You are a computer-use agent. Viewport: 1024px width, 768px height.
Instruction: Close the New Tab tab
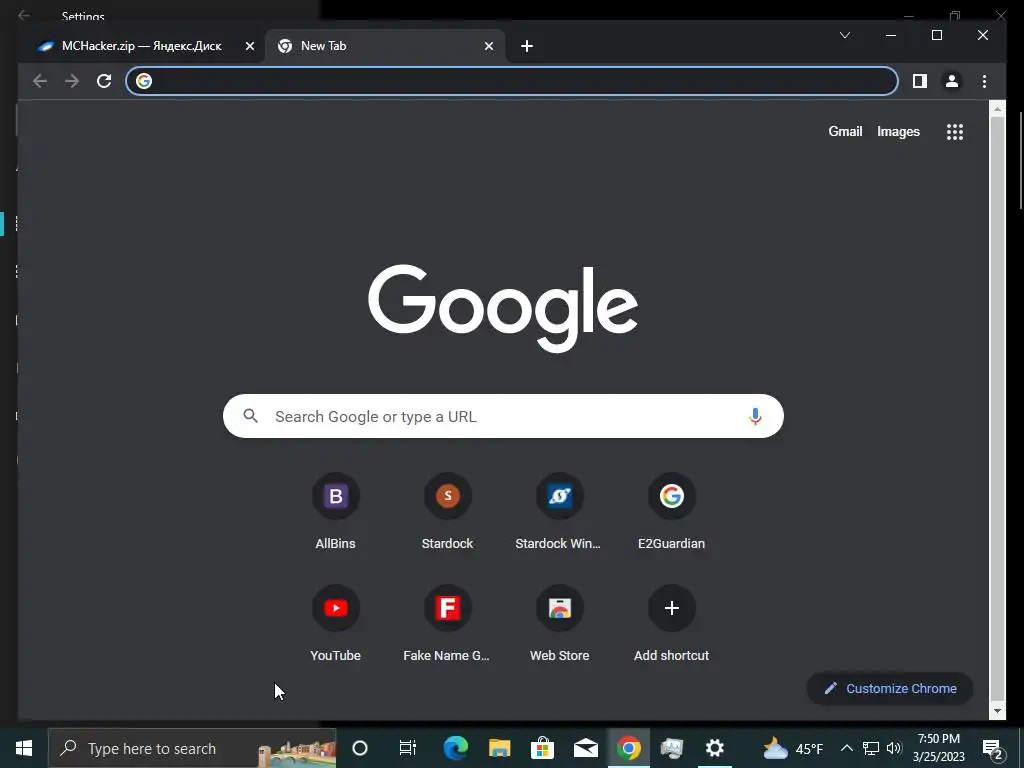[x=488, y=46]
